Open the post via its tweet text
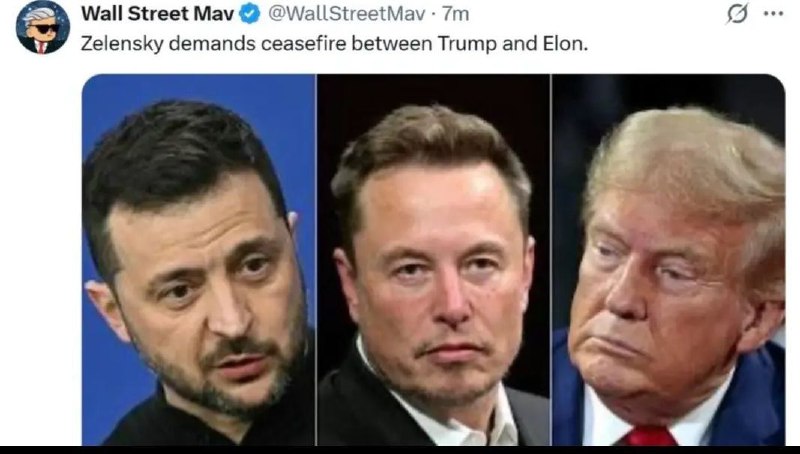Image resolution: width=800 pixels, height=454 pixels. 334,44
